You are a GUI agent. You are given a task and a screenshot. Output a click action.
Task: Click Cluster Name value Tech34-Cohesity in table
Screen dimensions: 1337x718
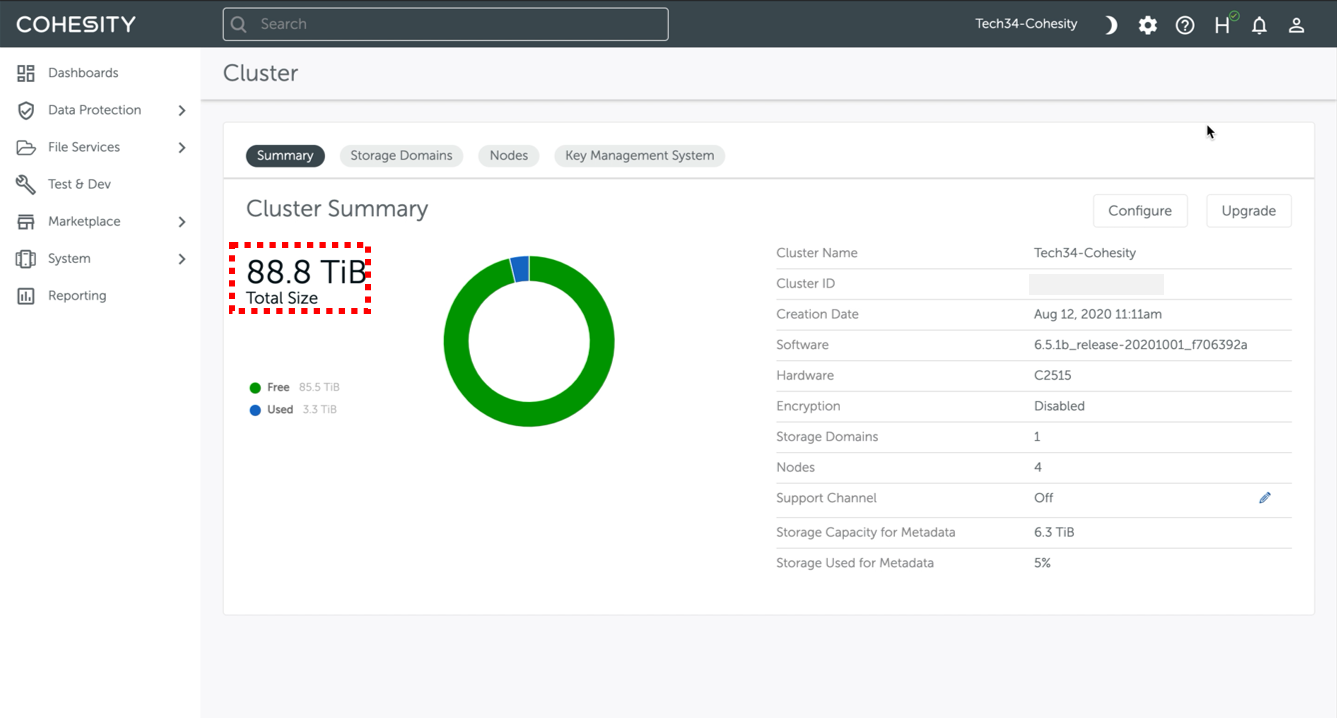1085,253
